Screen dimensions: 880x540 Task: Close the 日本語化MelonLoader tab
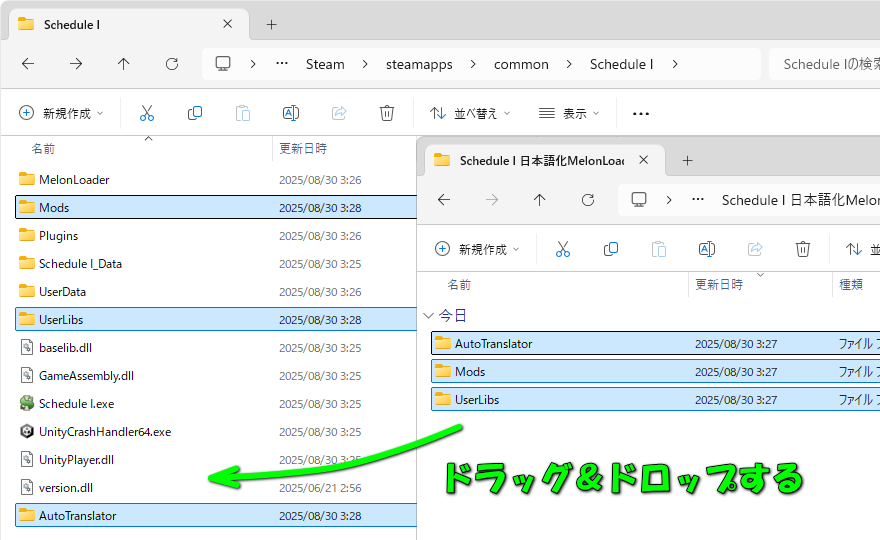coord(644,160)
